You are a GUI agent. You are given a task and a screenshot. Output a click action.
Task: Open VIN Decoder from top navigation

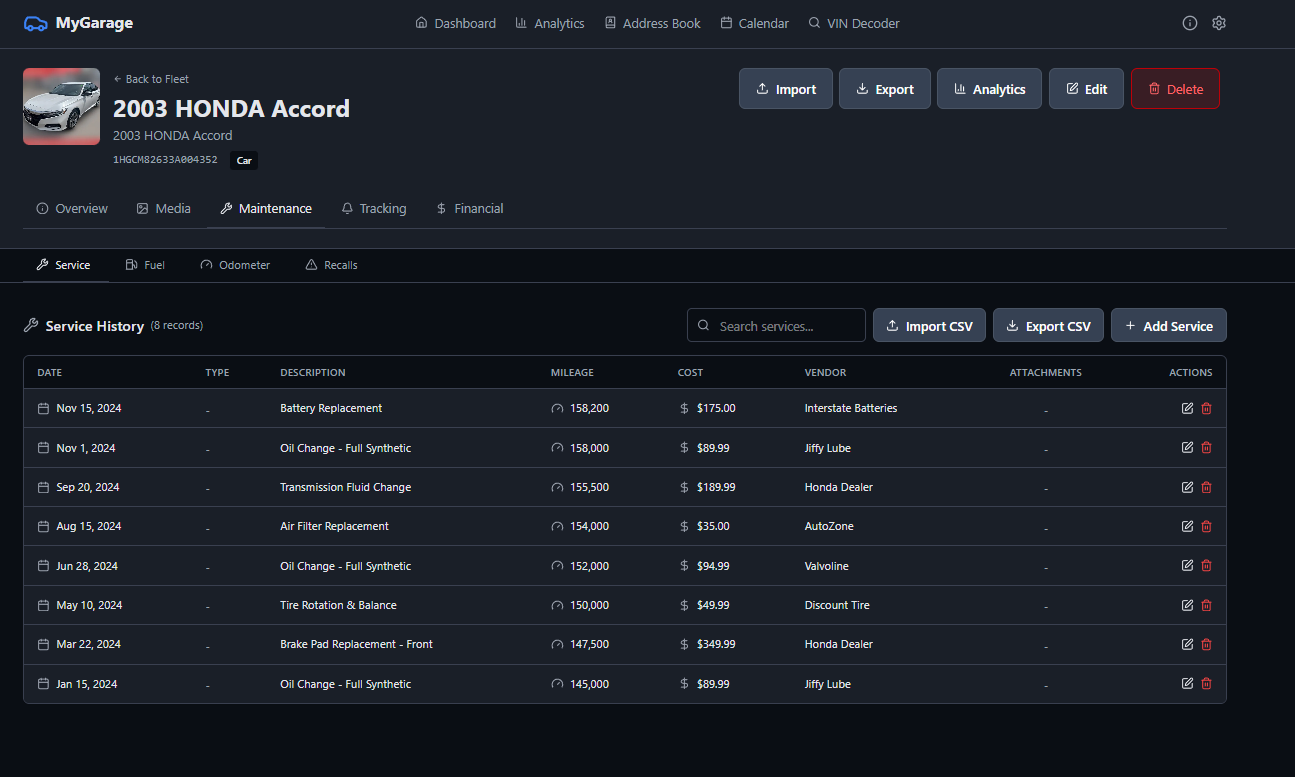click(853, 23)
